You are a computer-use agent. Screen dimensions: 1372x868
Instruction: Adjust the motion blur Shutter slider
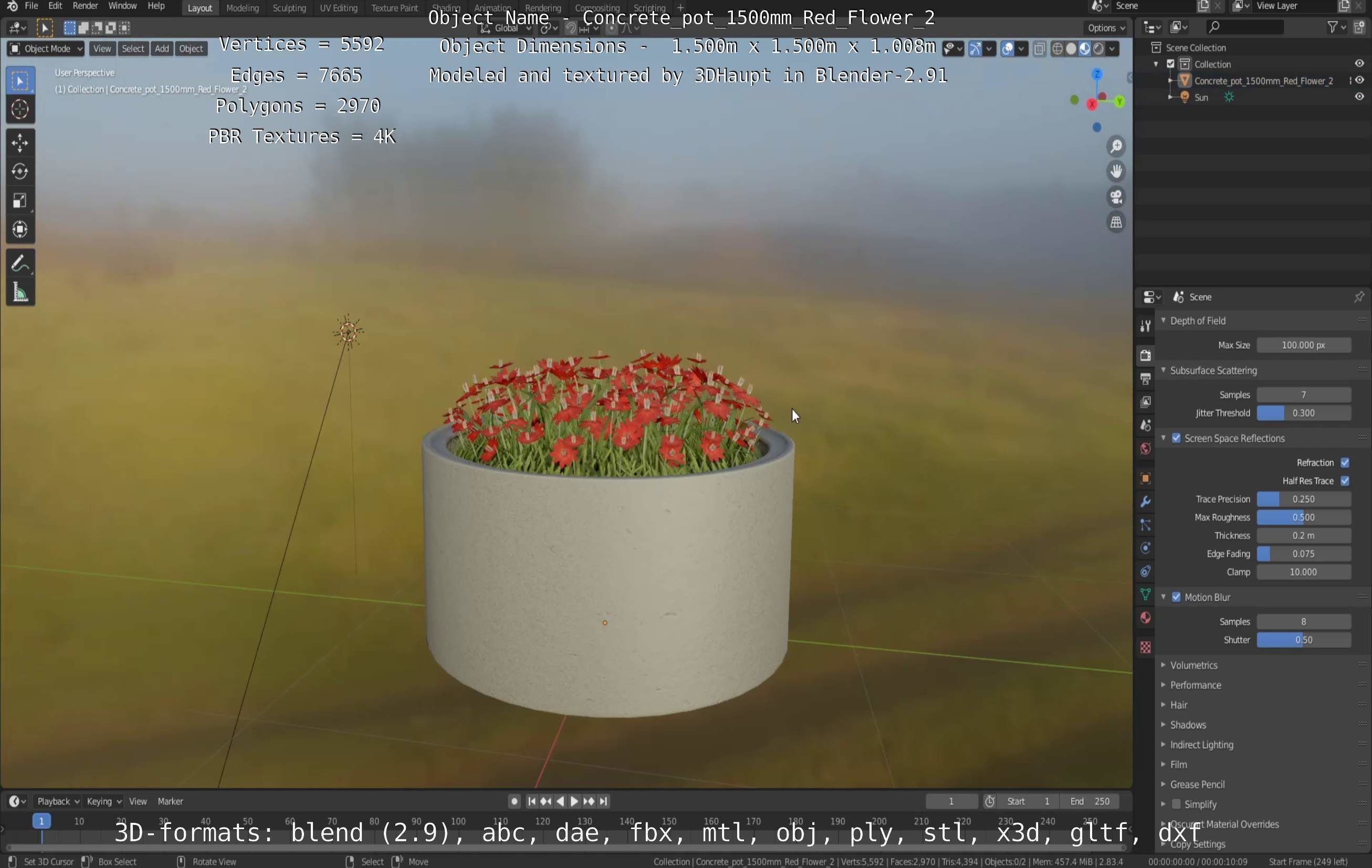pyautogui.click(x=1304, y=640)
